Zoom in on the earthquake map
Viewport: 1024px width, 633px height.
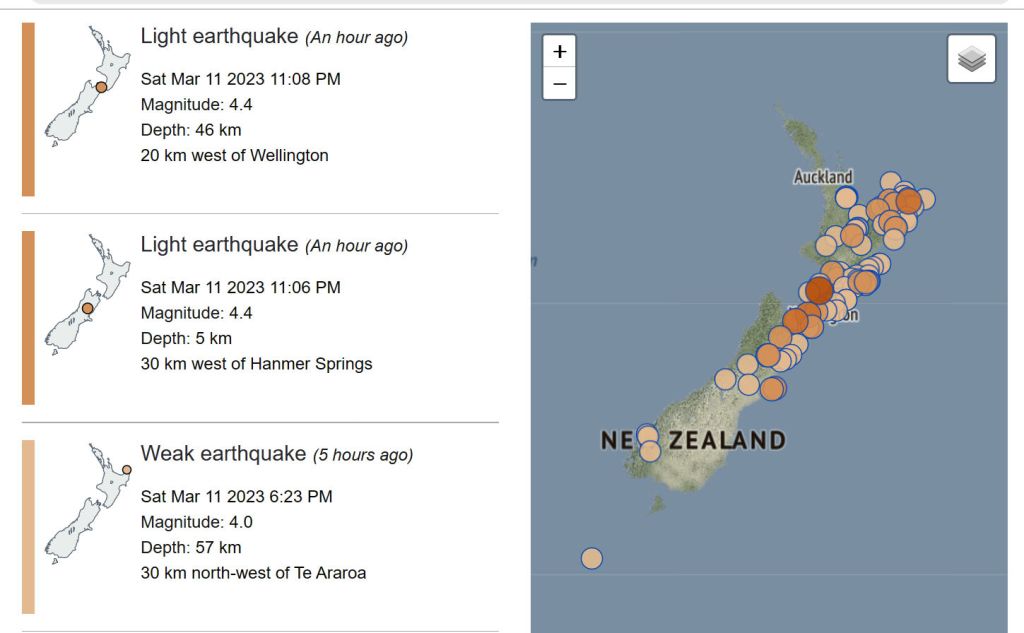click(559, 51)
